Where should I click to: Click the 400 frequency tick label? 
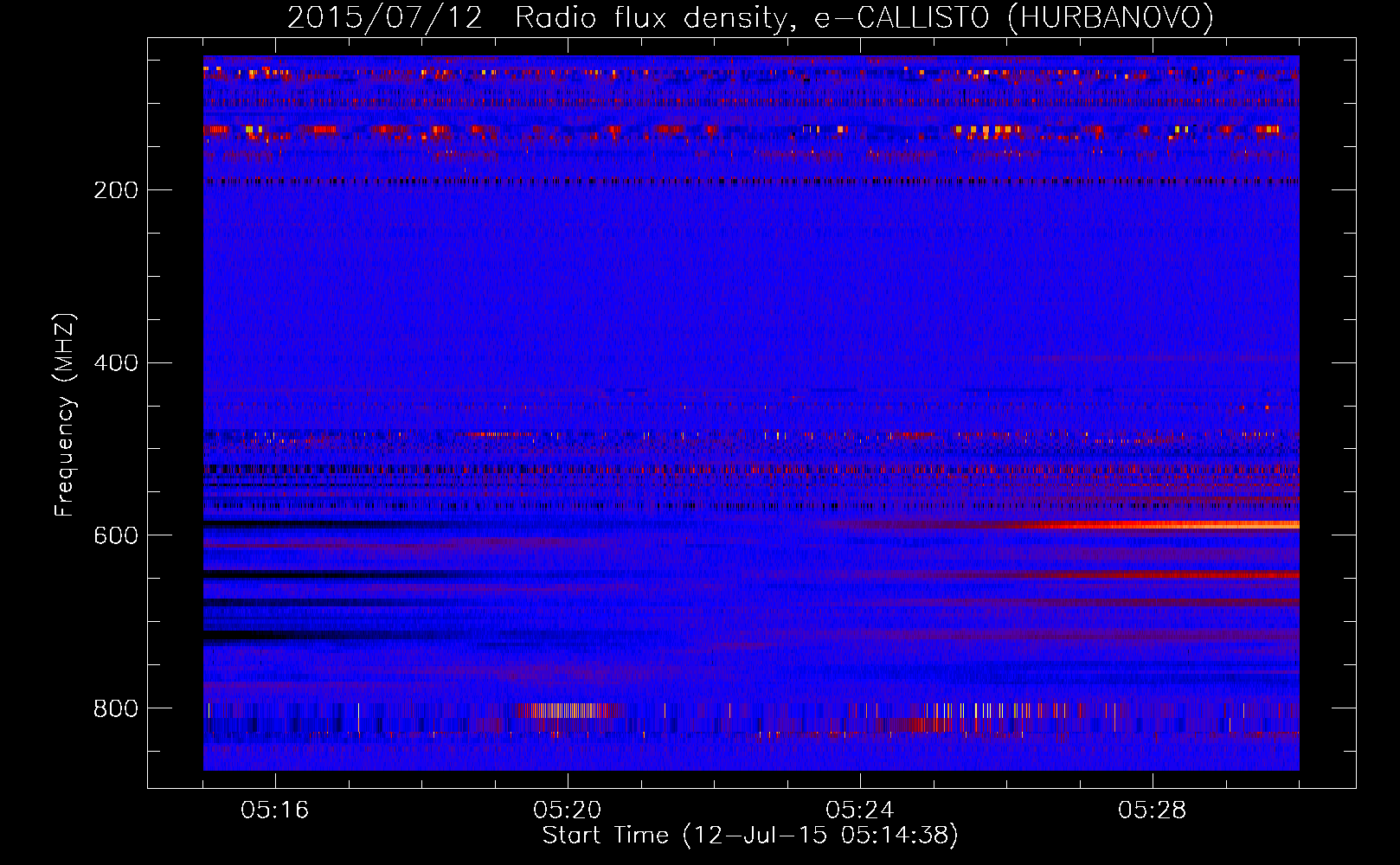click(x=116, y=362)
